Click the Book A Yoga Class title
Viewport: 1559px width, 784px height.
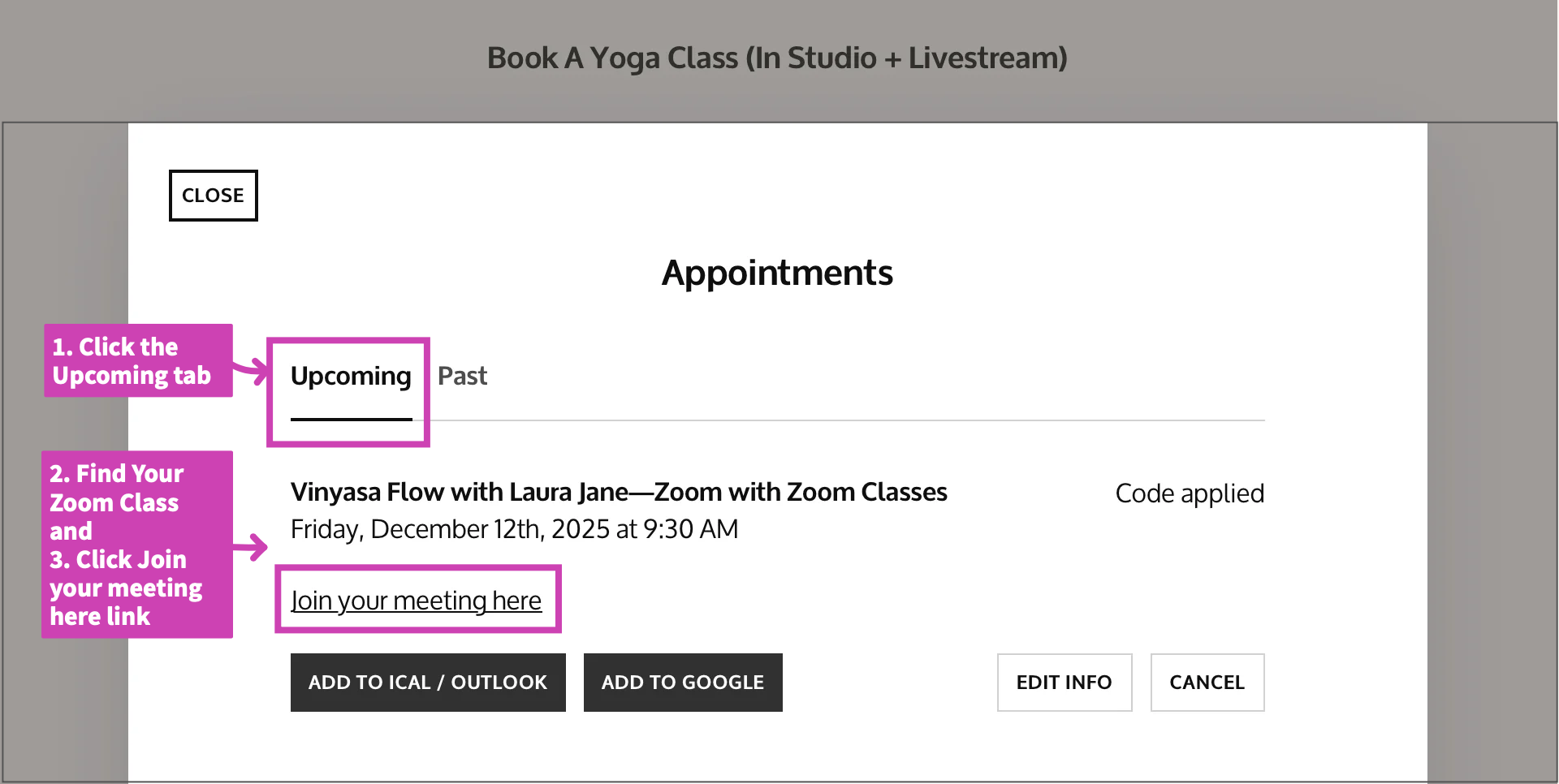click(x=777, y=58)
